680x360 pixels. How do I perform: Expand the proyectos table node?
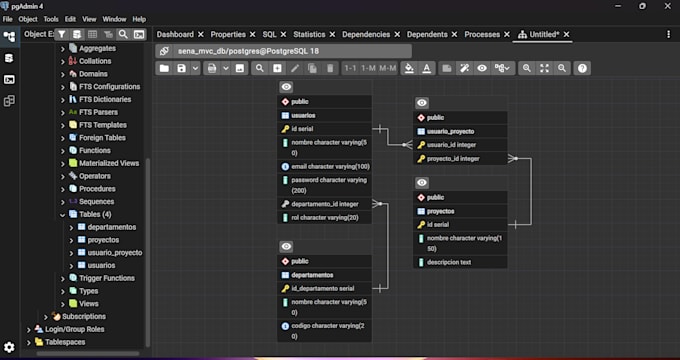[x=72, y=240]
